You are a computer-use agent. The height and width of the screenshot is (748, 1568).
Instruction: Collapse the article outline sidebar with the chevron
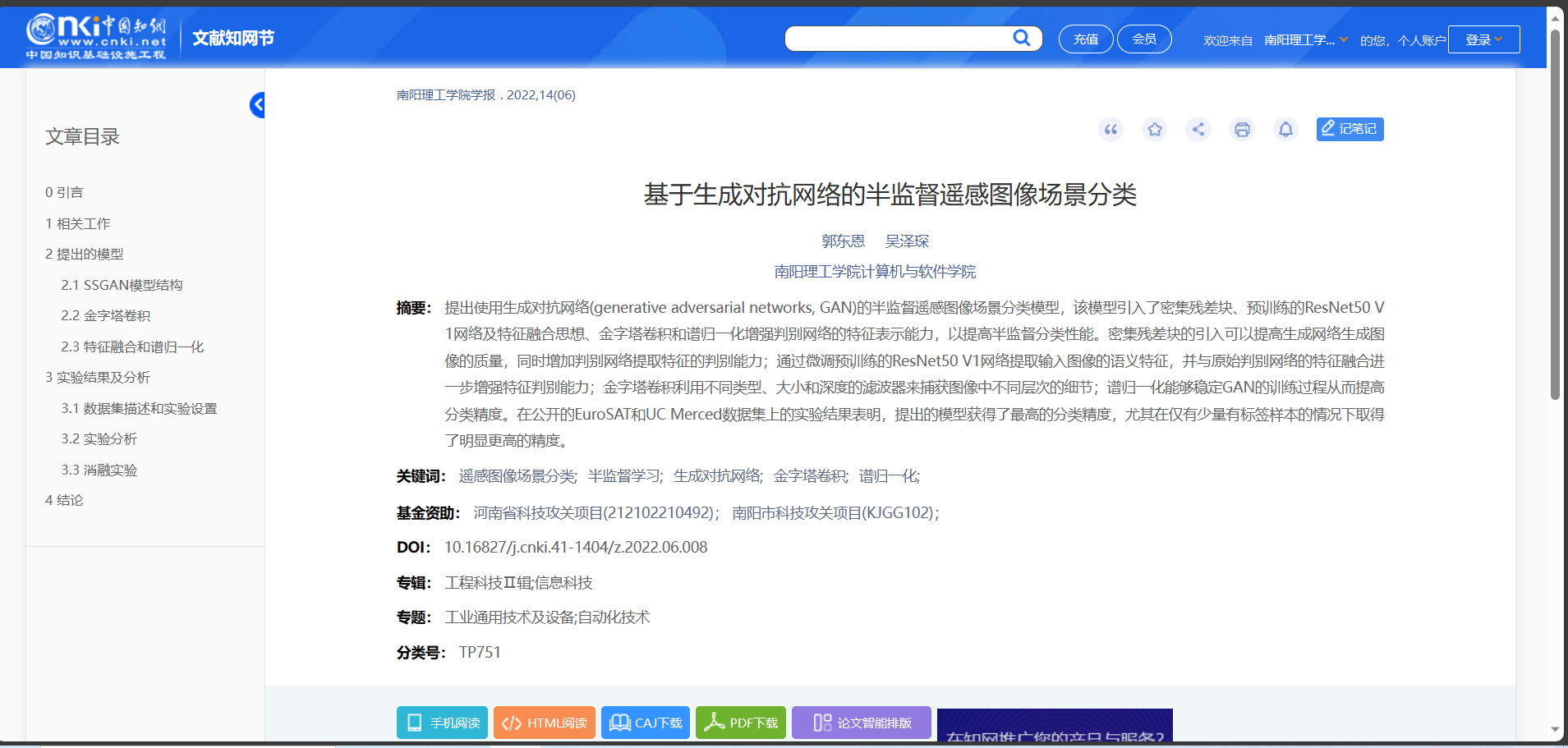258,105
